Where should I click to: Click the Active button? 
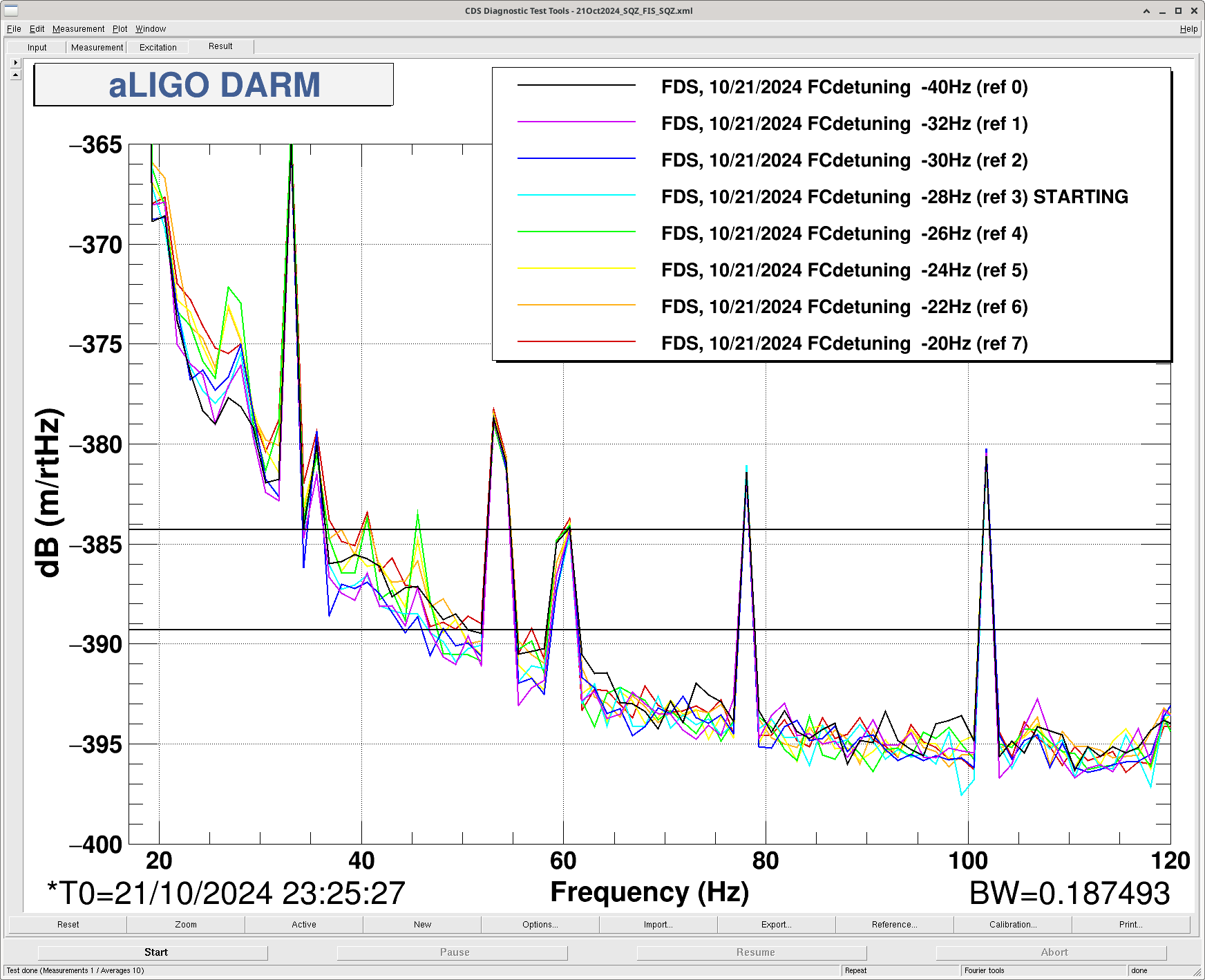coord(304,925)
